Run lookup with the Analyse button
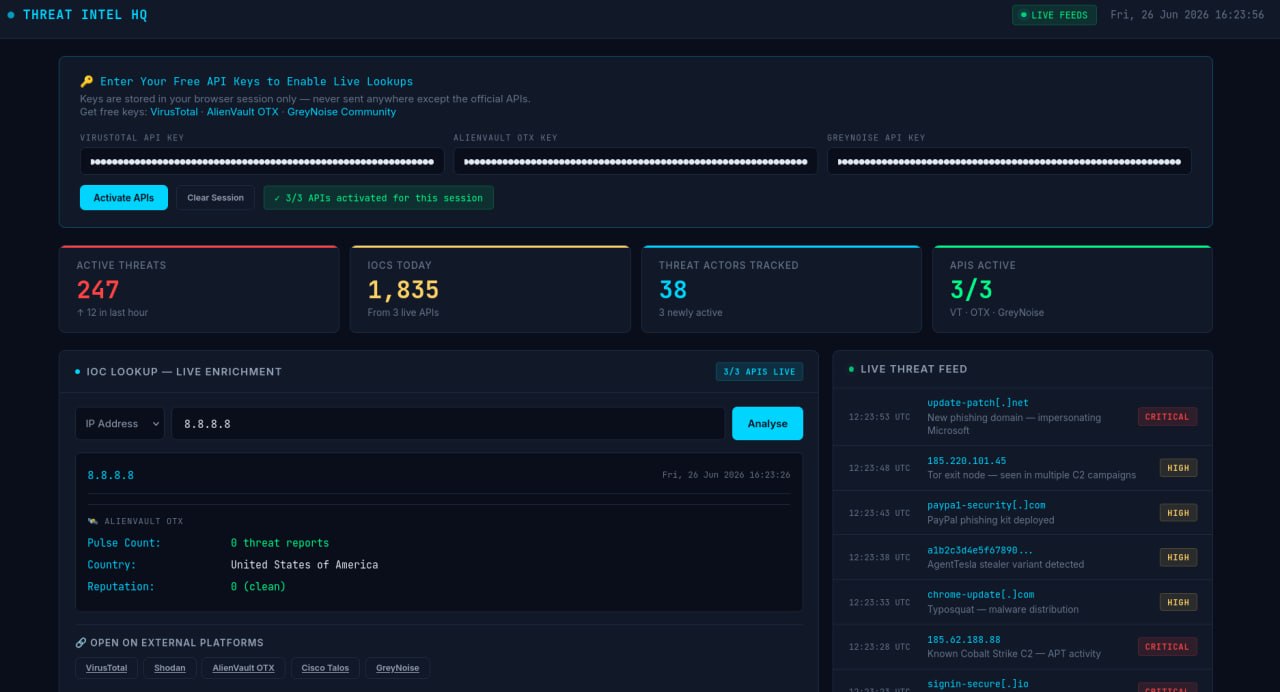Image resolution: width=1280 pixels, height=692 pixels. pos(767,423)
